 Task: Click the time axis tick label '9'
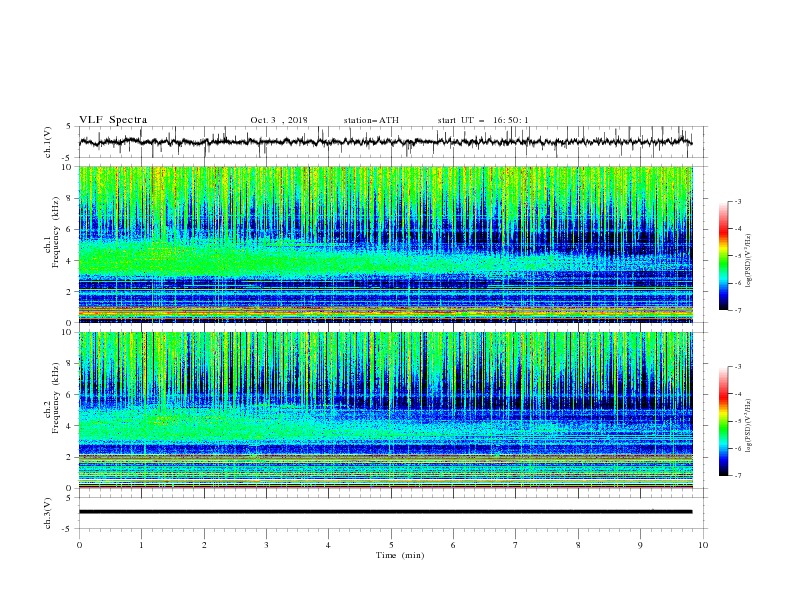pyautogui.click(x=640, y=545)
